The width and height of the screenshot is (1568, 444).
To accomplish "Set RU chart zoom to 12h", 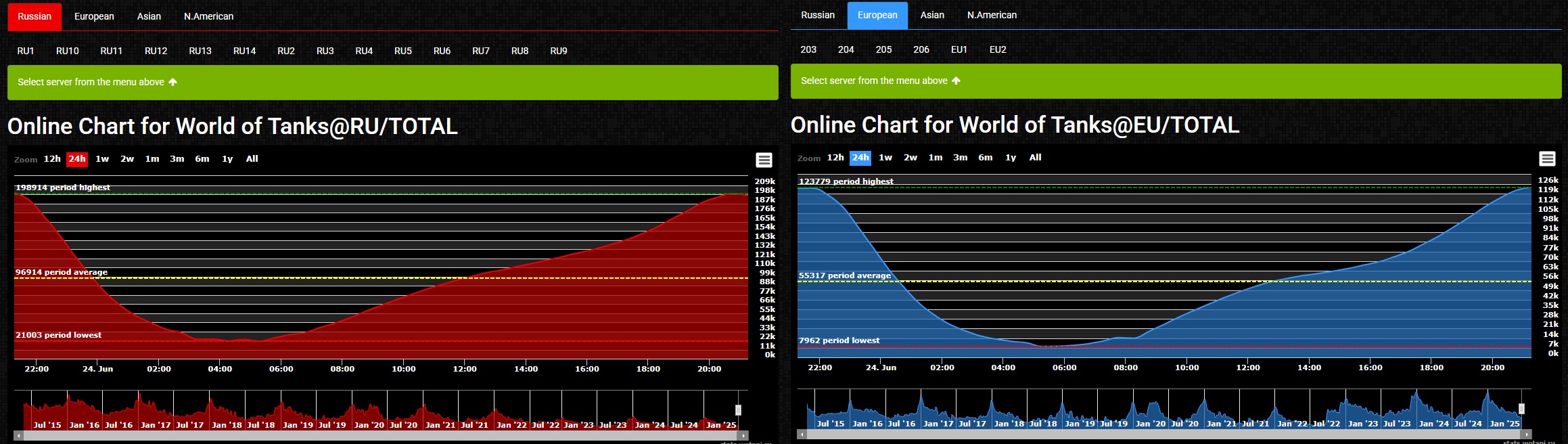I will point(52,159).
